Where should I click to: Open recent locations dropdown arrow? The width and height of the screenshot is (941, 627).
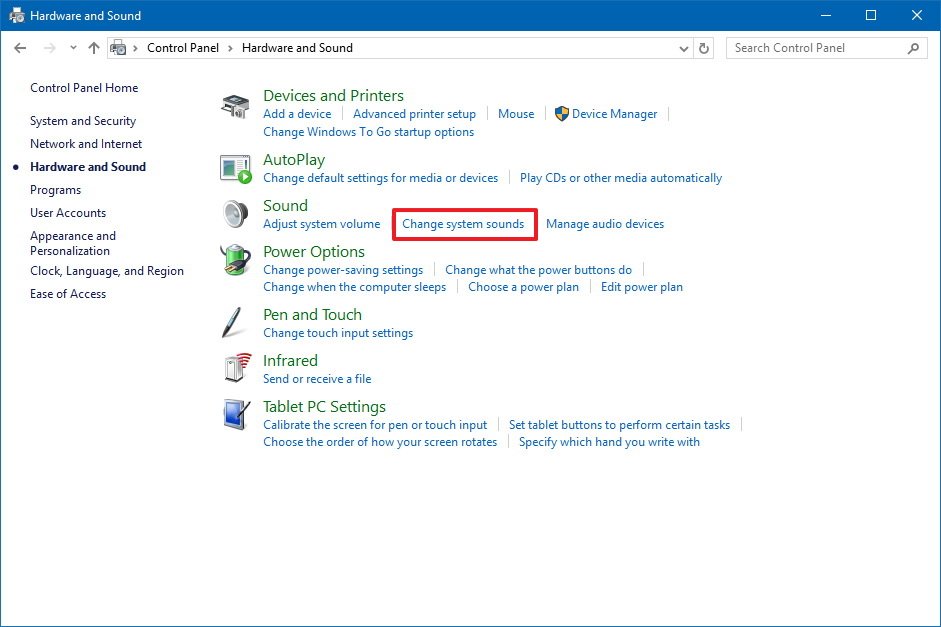click(x=73, y=48)
